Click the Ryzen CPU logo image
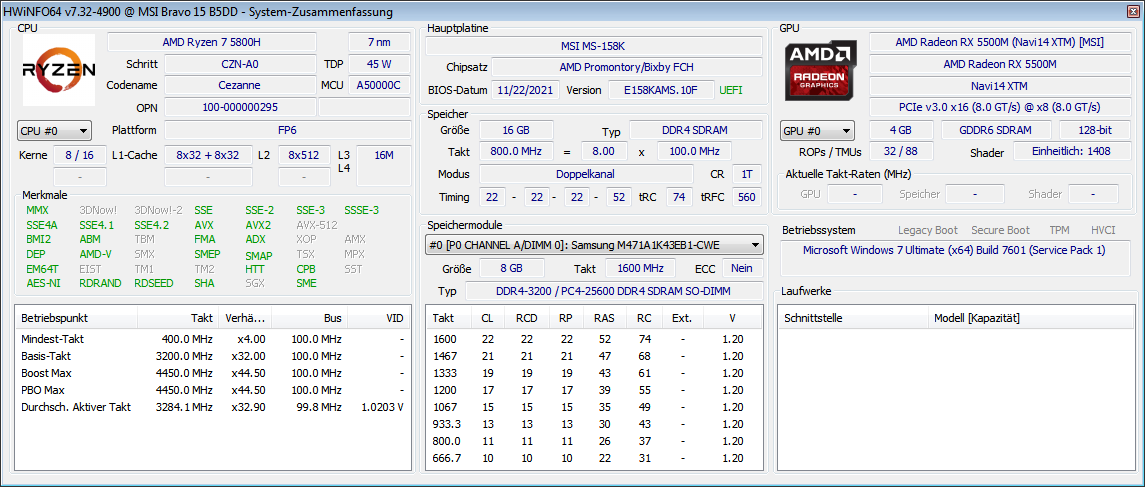The image size is (1145, 487). point(58,70)
